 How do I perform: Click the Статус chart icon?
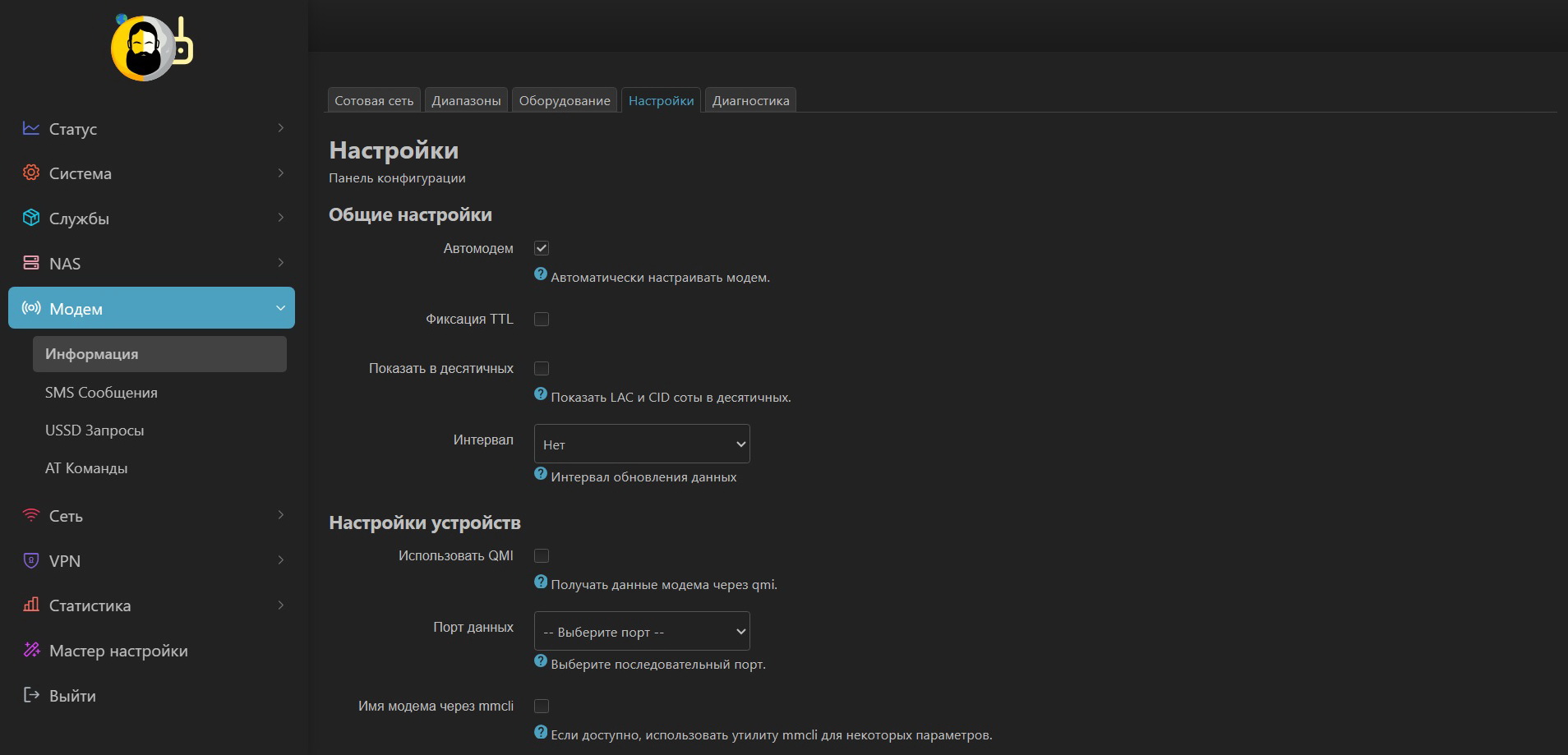[x=31, y=128]
